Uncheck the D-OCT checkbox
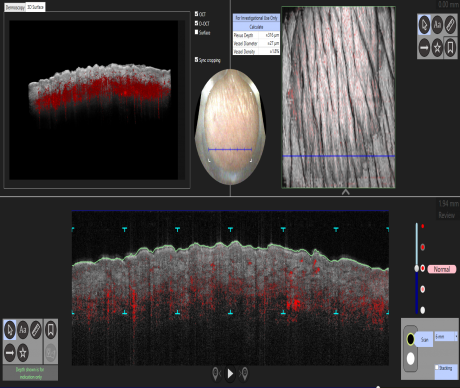460x388 pixels. coord(196,23)
